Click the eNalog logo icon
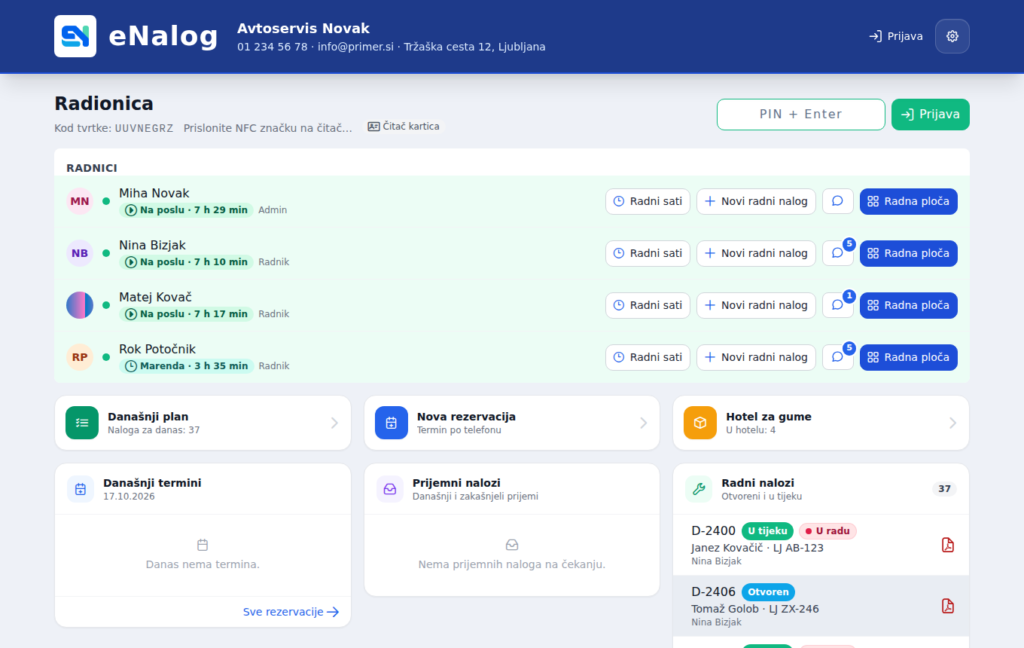 coord(75,37)
